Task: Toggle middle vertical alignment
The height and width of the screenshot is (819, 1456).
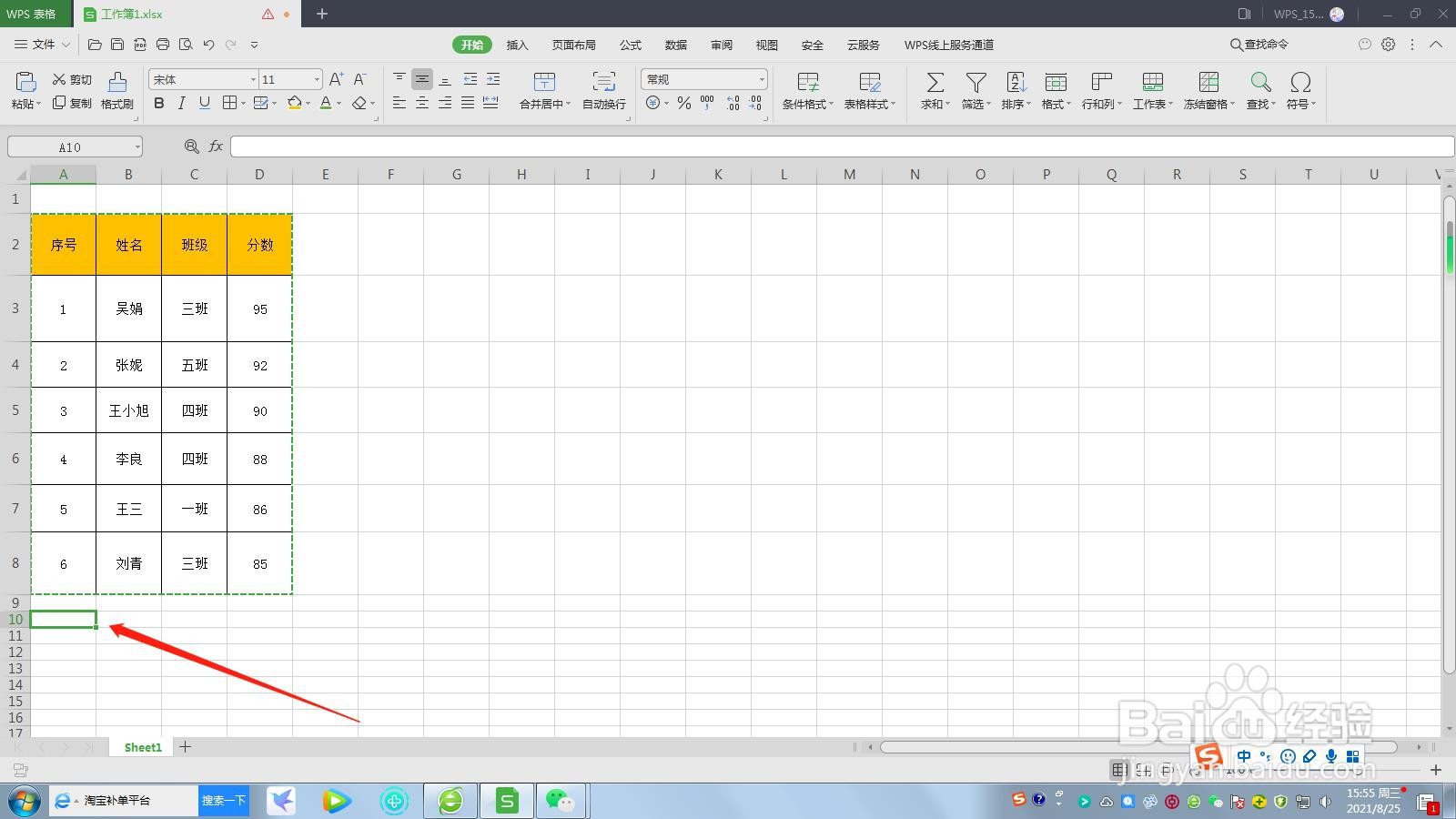Action: click(422, 79)
